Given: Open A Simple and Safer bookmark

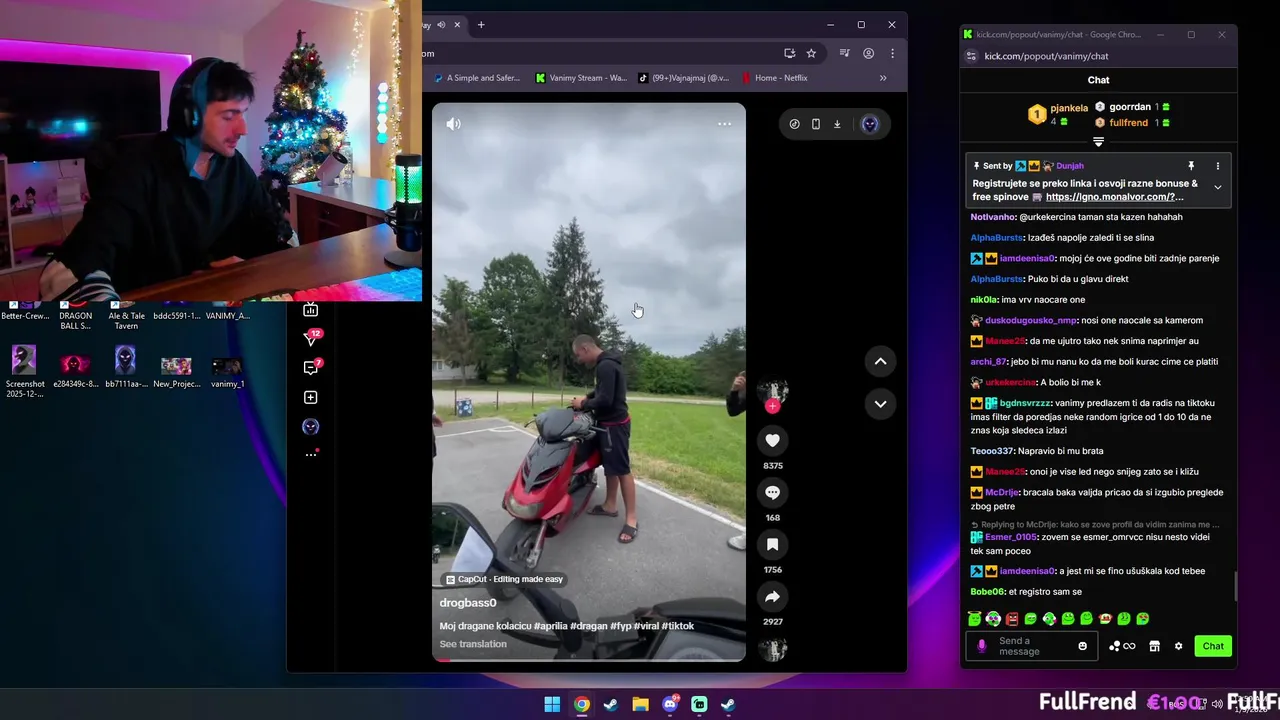Looking at the screenshot, I should (x=477, y=78).
